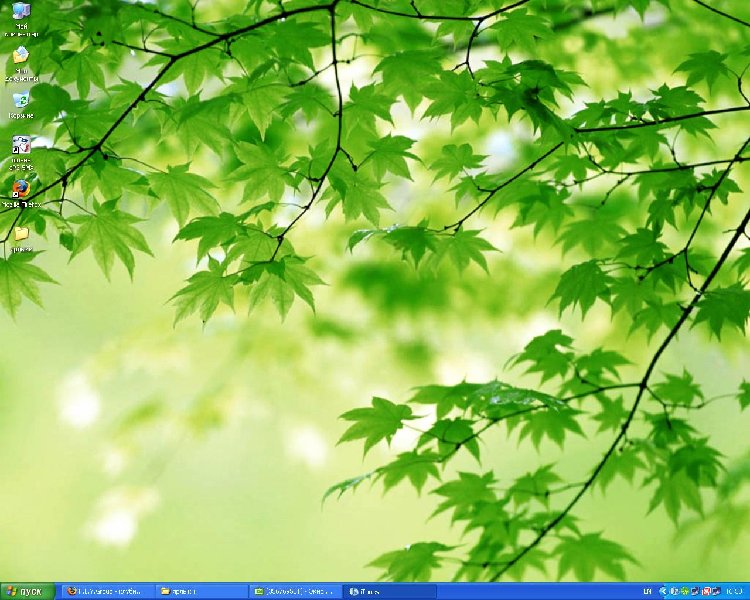The image size is (750, 600).
Task: Switch to the Firefox taskbar window
Action: (x=108, y=592)
